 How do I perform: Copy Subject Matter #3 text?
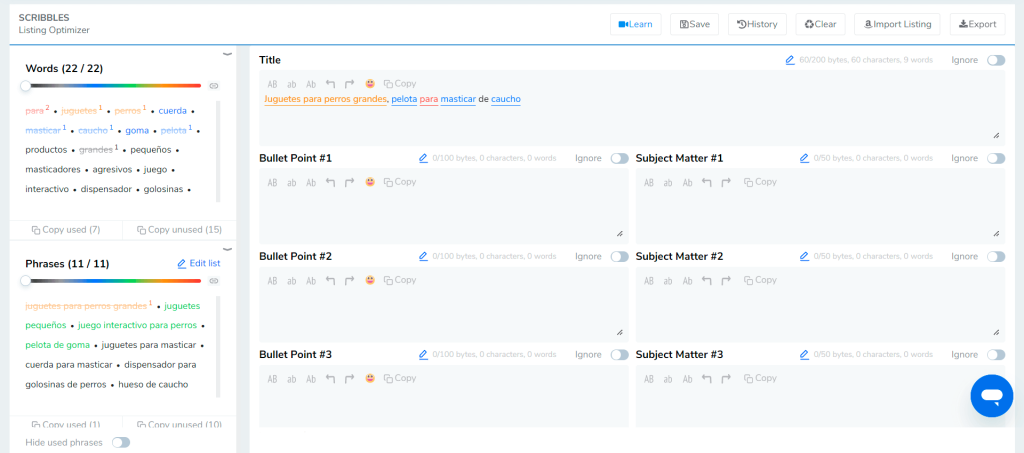[760, 378]
